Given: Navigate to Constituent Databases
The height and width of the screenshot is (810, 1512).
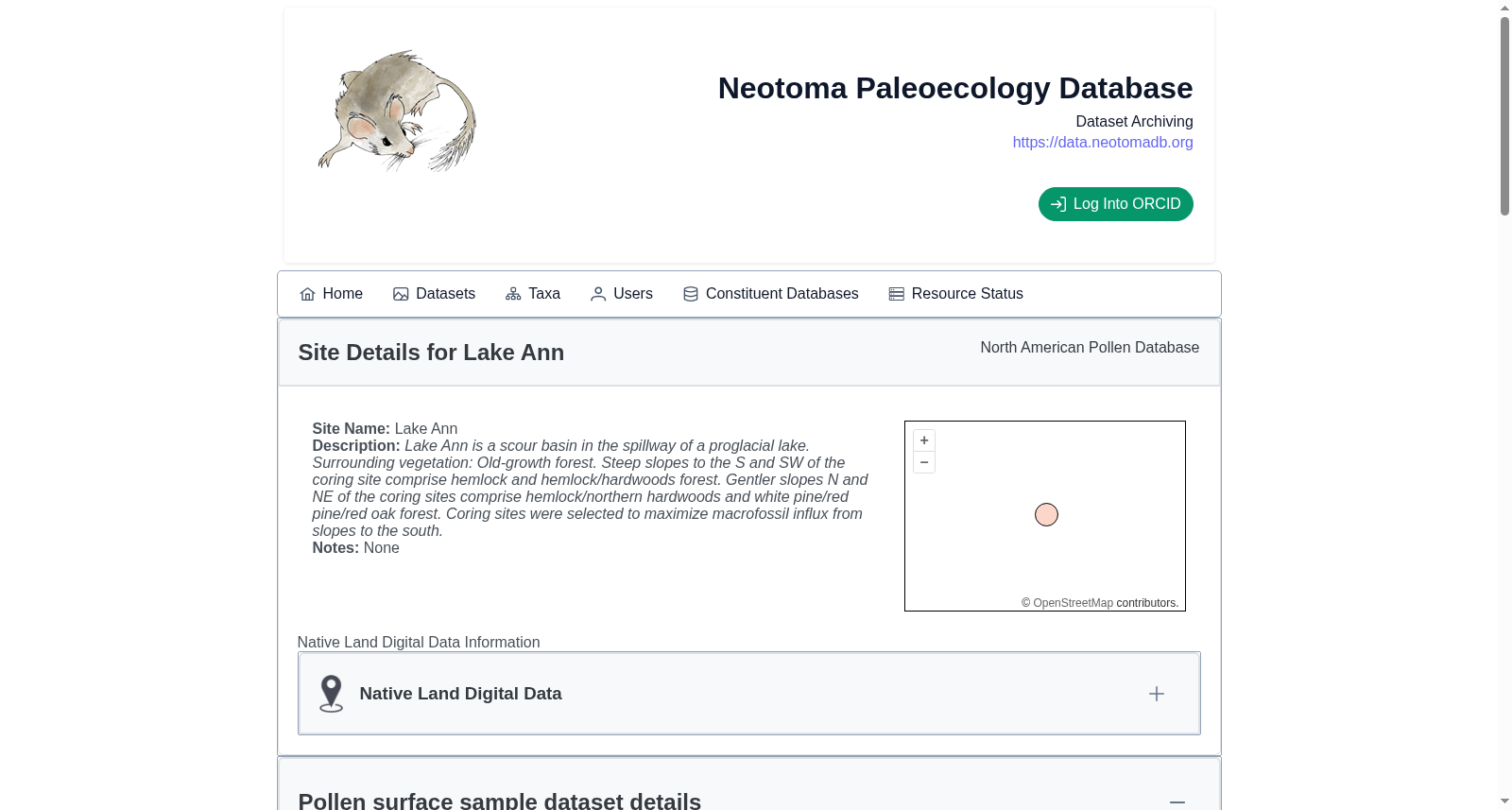Looking at the screenshot, I should click(x=771, y=294).
